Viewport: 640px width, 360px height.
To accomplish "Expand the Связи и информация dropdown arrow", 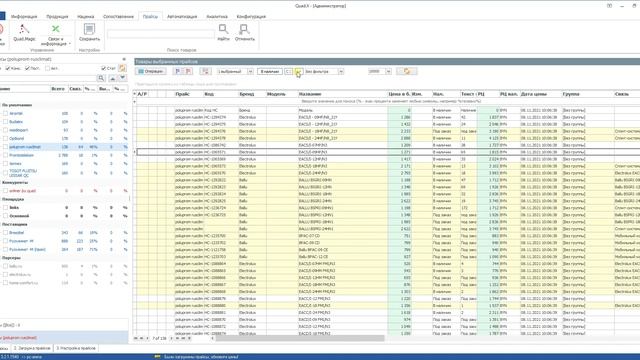I will coord(70,44).
